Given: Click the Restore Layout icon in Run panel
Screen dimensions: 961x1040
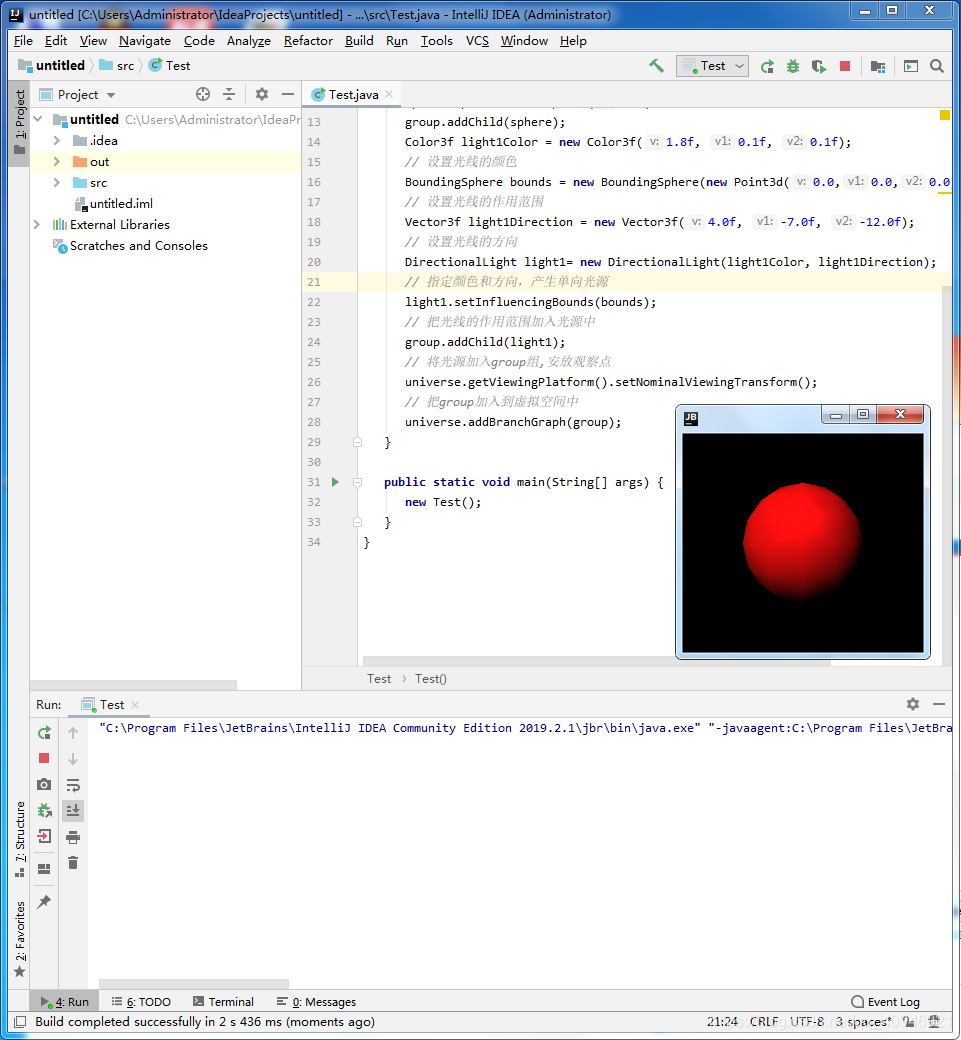Looking at the screenshot, I should click(x=44, y=869).
